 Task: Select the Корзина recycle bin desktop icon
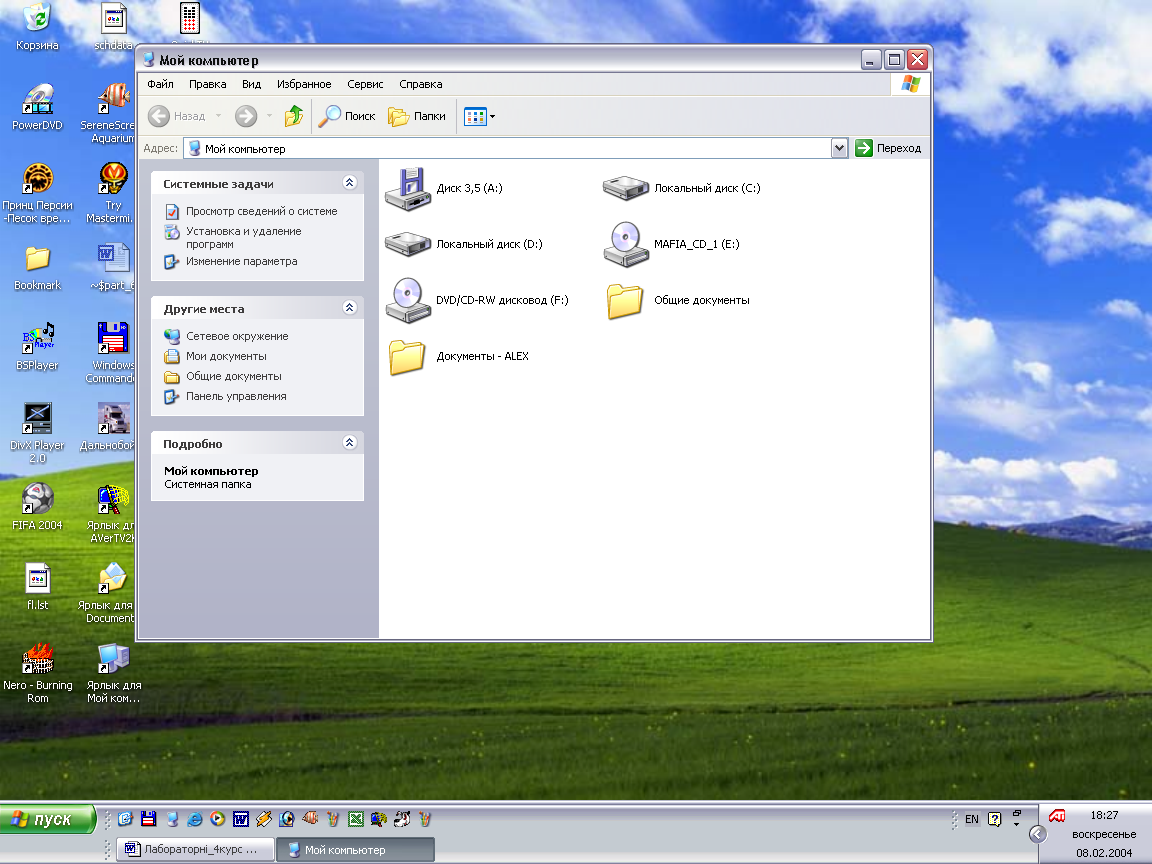coord(37,26)
